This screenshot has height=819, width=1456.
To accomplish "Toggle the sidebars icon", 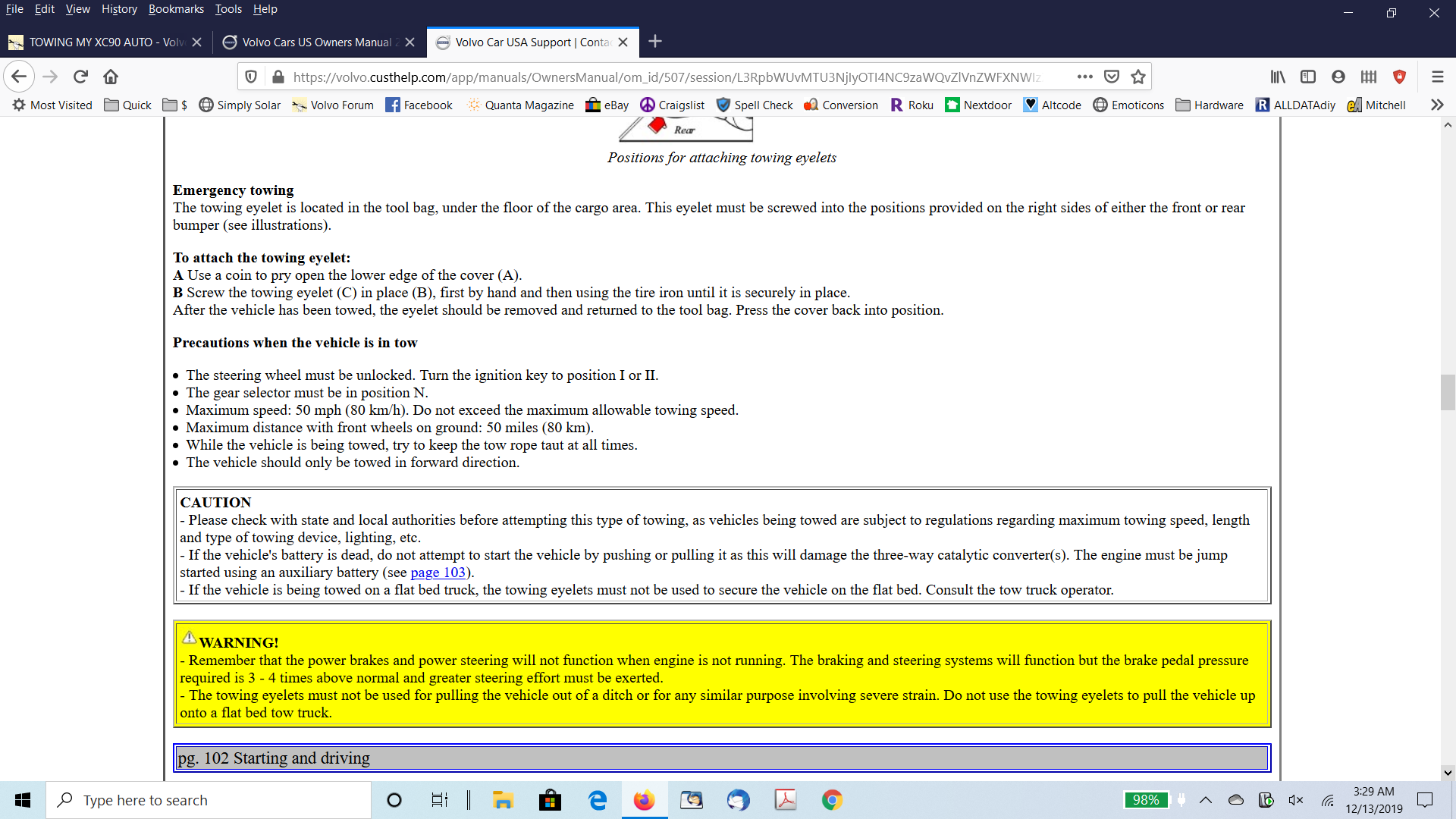I will pyautogui.click(x=1308, y=77).
